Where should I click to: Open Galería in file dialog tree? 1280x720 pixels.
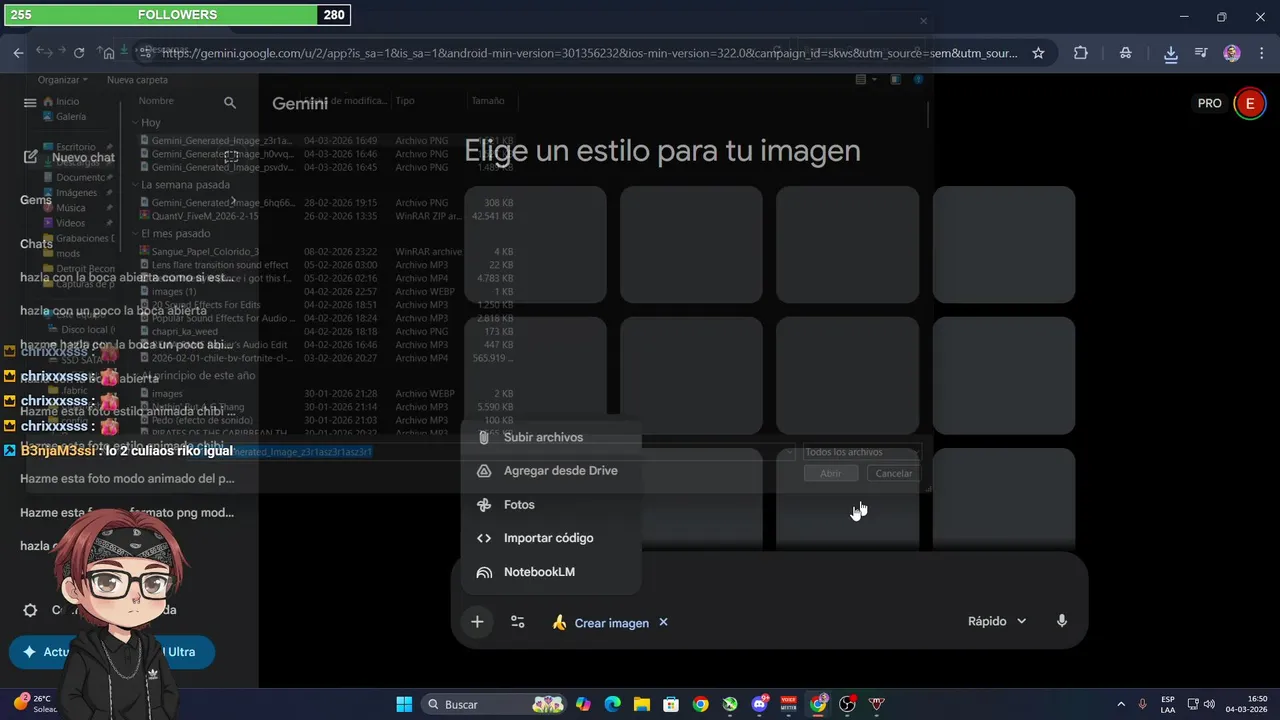click(x=63, y=116)
